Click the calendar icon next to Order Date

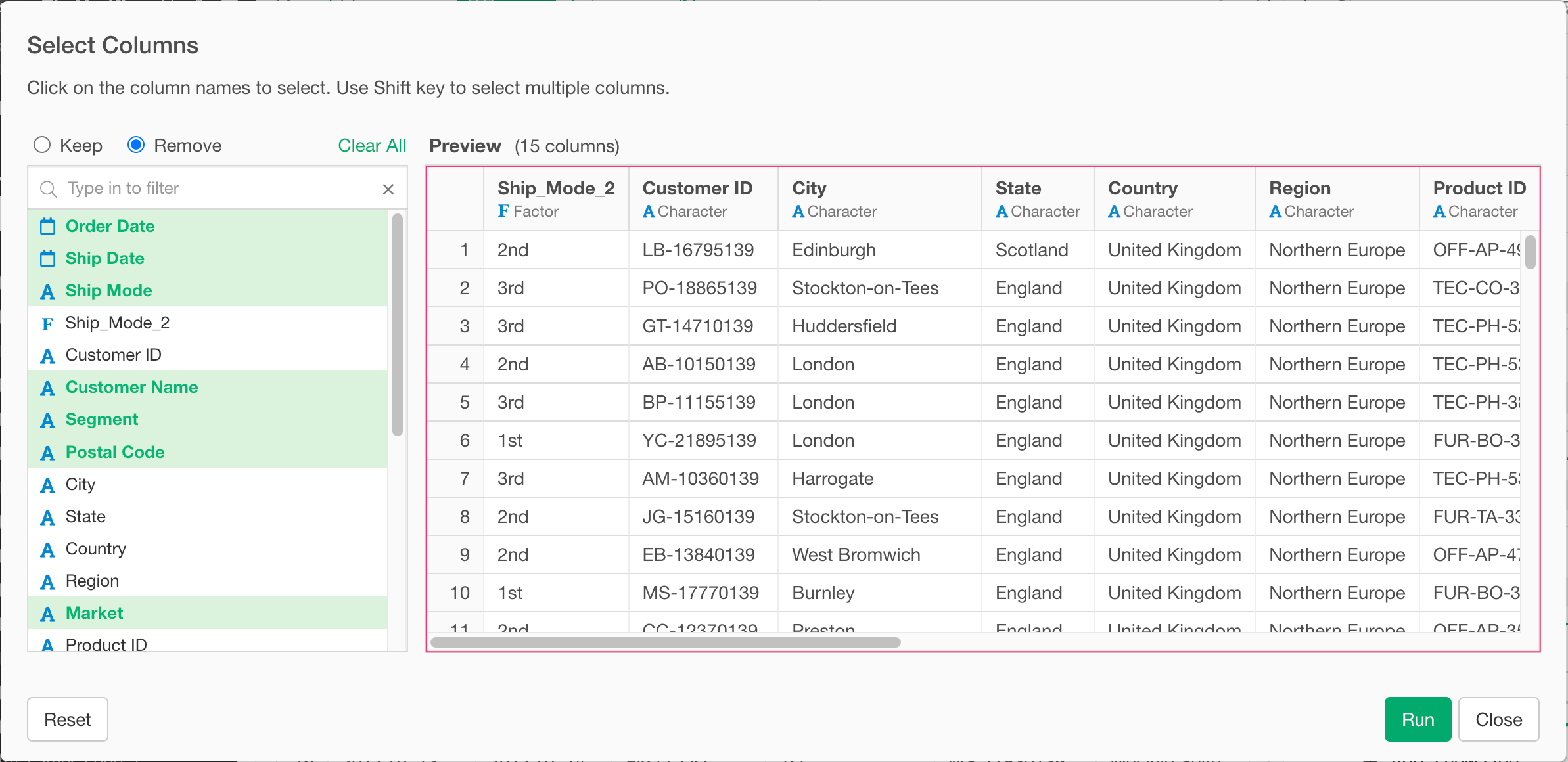47,227
